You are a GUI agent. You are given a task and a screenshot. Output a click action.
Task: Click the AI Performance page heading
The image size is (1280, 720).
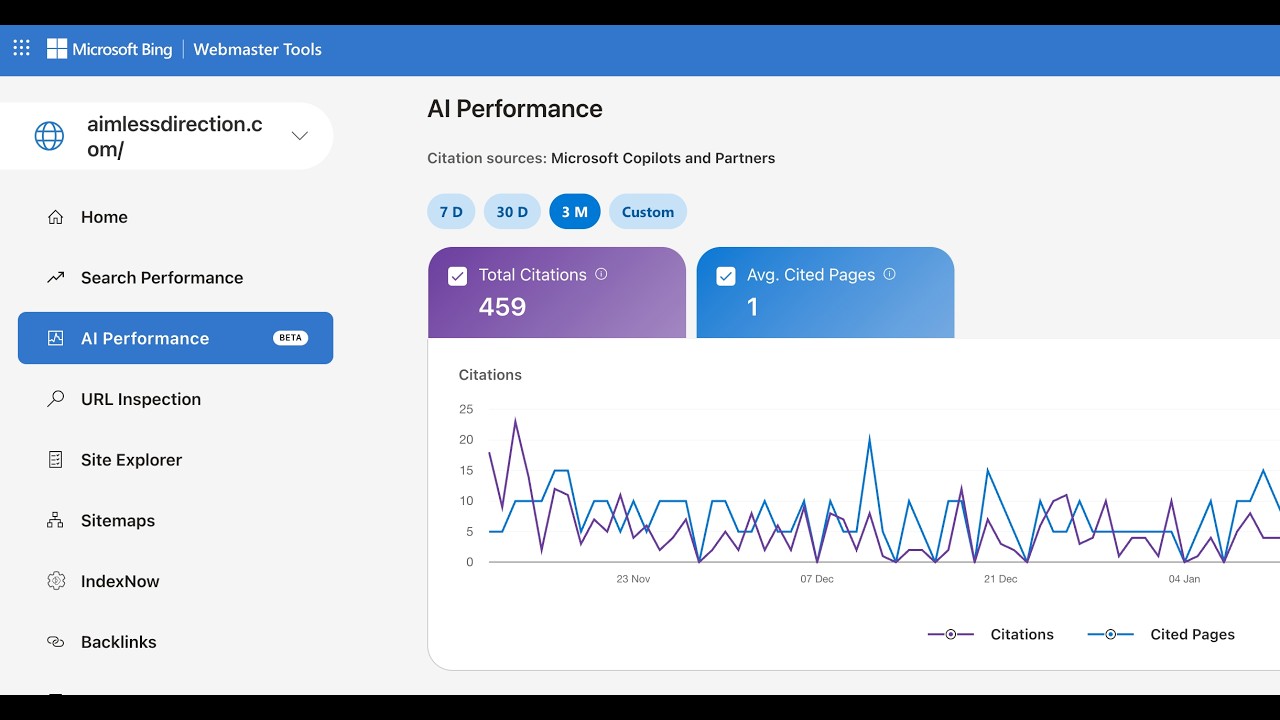point(515,109)
